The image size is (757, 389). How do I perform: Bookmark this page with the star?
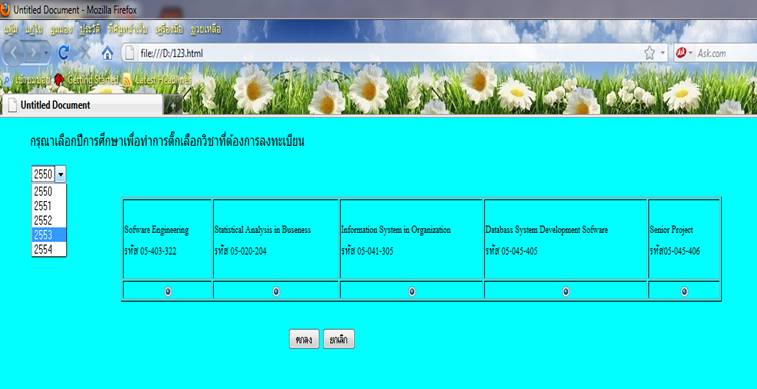(649, 53)
